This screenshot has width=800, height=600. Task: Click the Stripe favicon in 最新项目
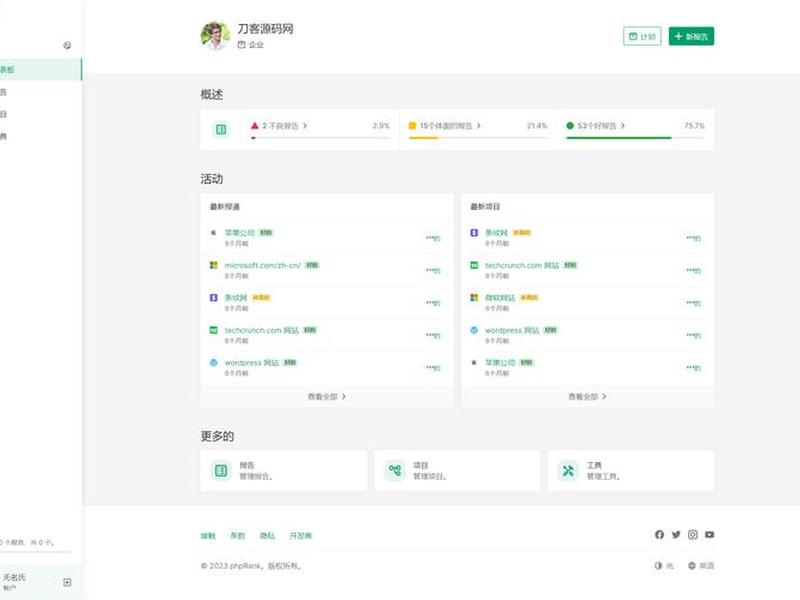474,233
